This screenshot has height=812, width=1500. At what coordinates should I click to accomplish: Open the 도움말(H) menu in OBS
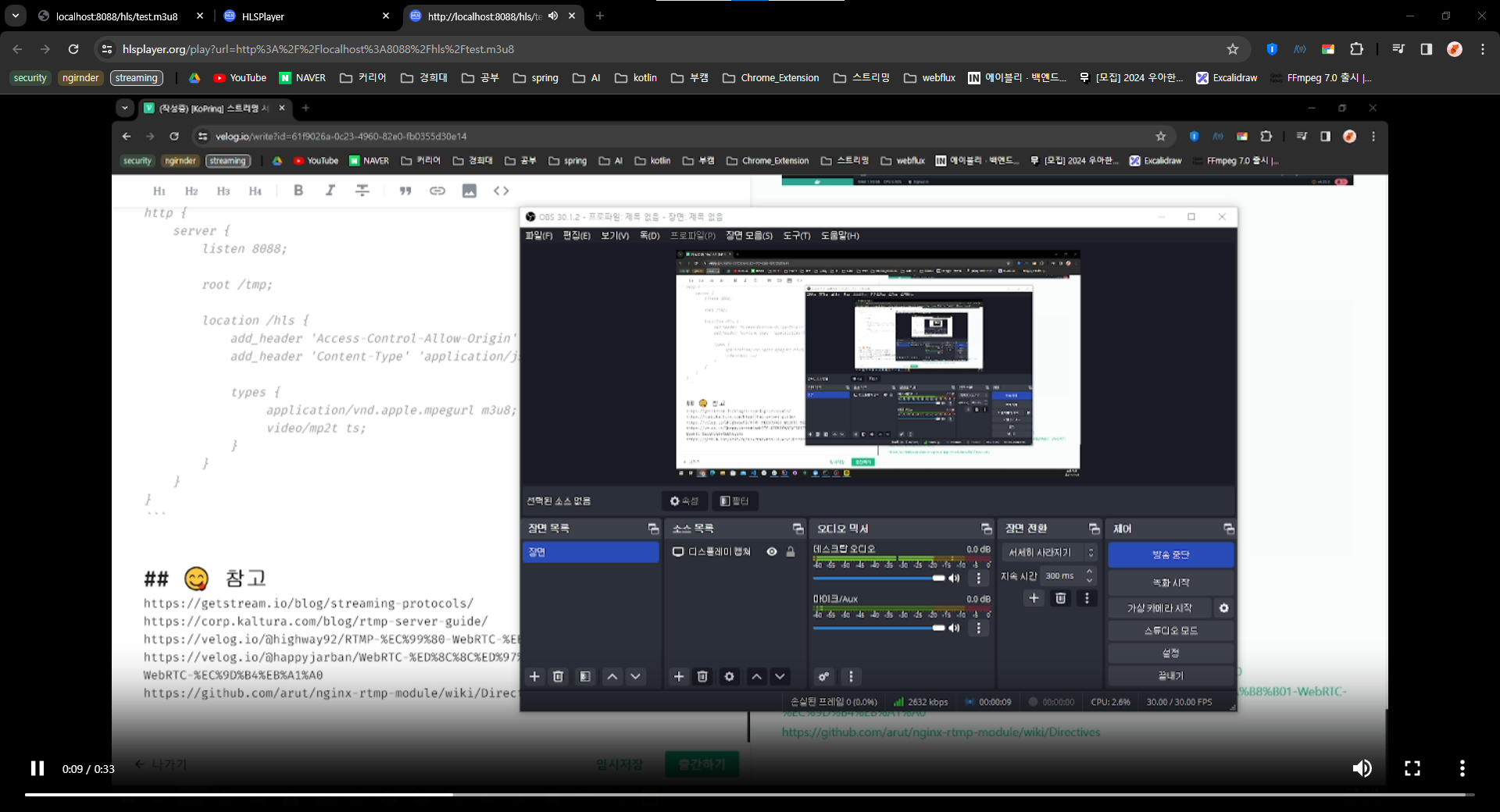point(840,236)
